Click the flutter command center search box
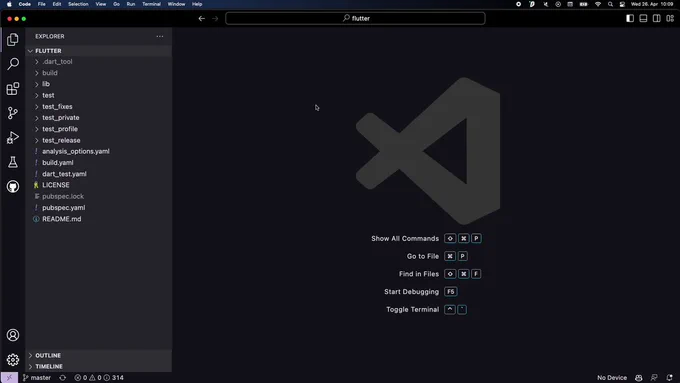The image size is (680, 383). tap(355, 19)
